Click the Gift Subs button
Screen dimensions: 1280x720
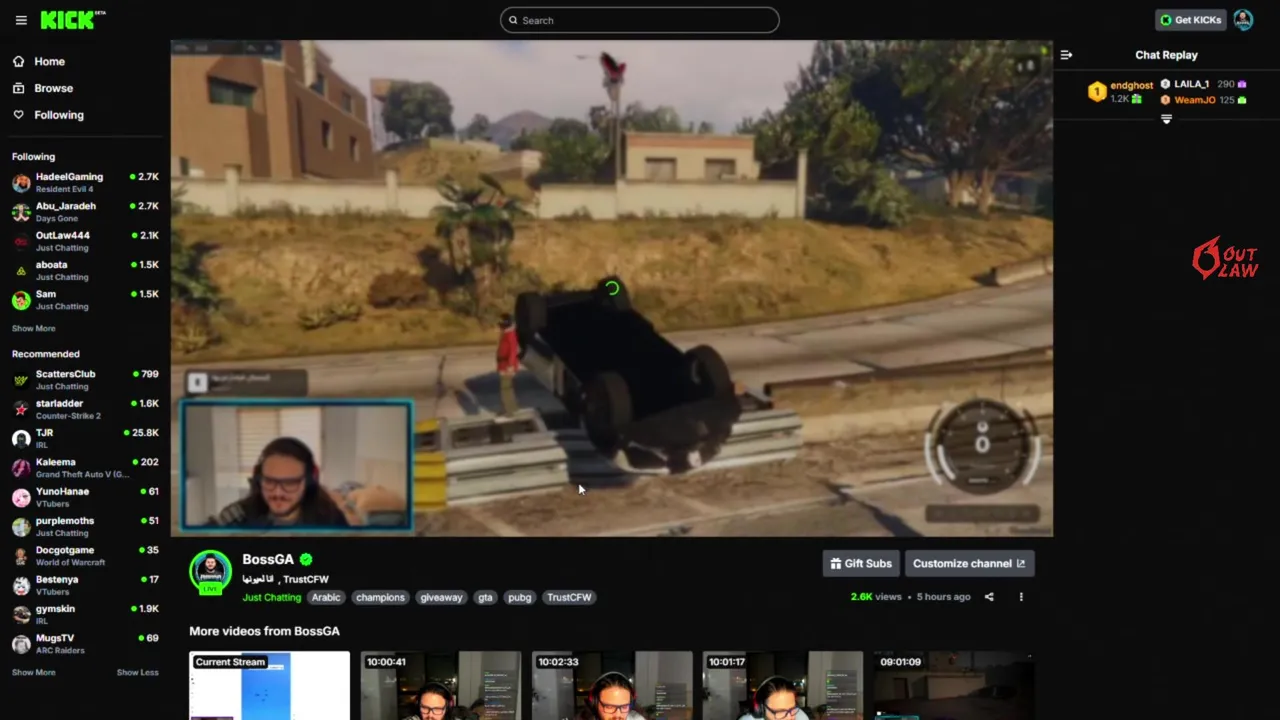coord(861,564)
